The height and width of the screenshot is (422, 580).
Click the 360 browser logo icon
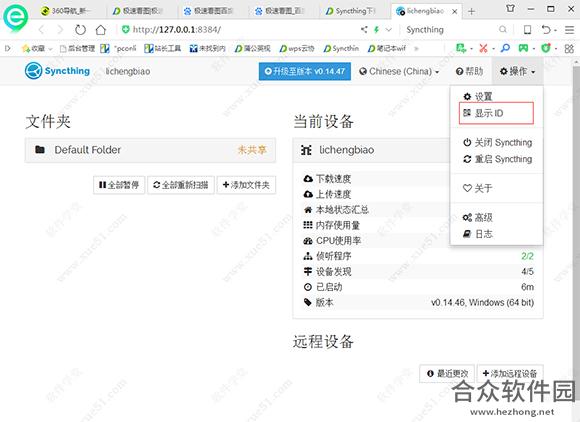point(16,17)
